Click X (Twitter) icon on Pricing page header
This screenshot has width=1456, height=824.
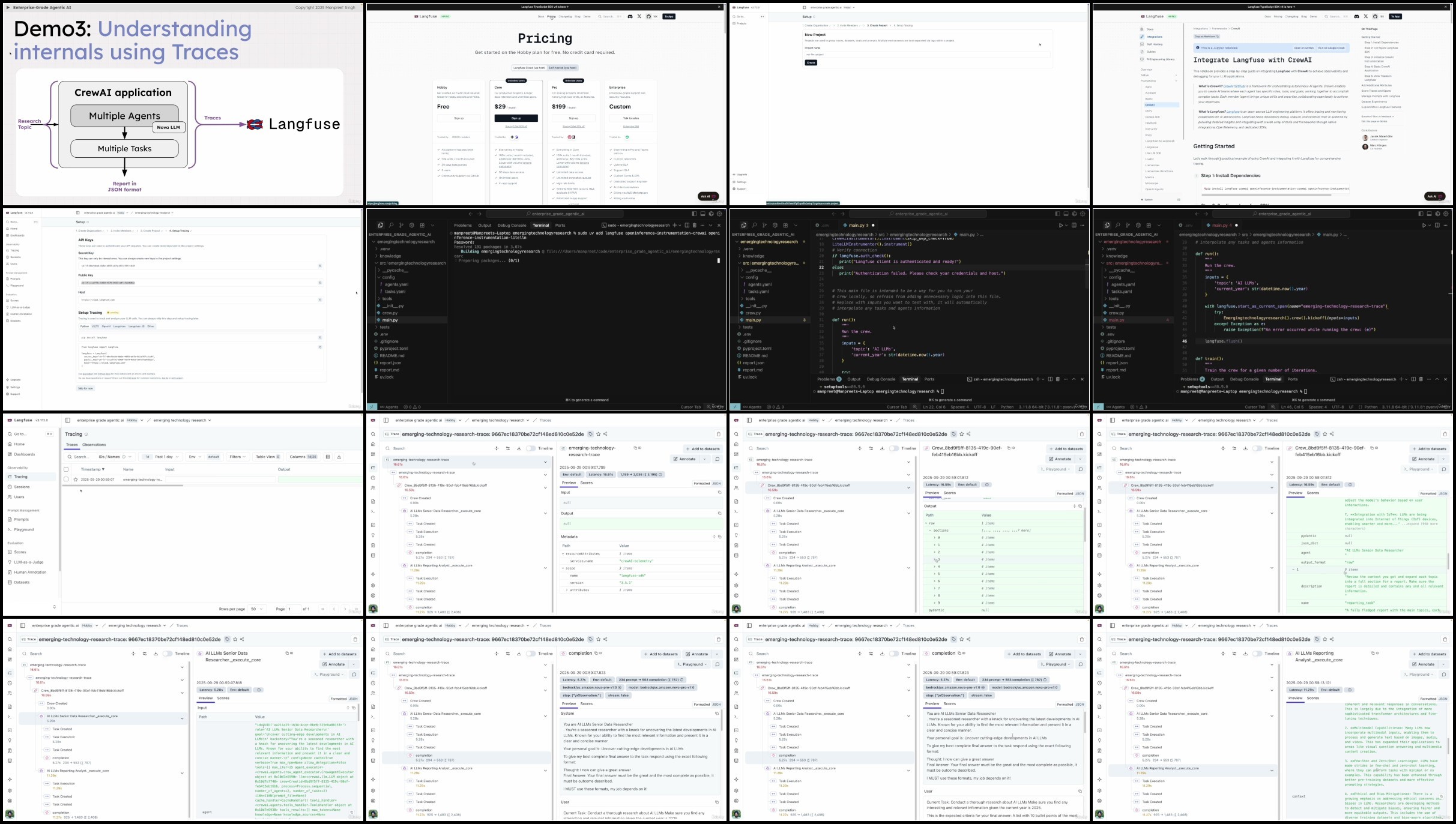639,17
